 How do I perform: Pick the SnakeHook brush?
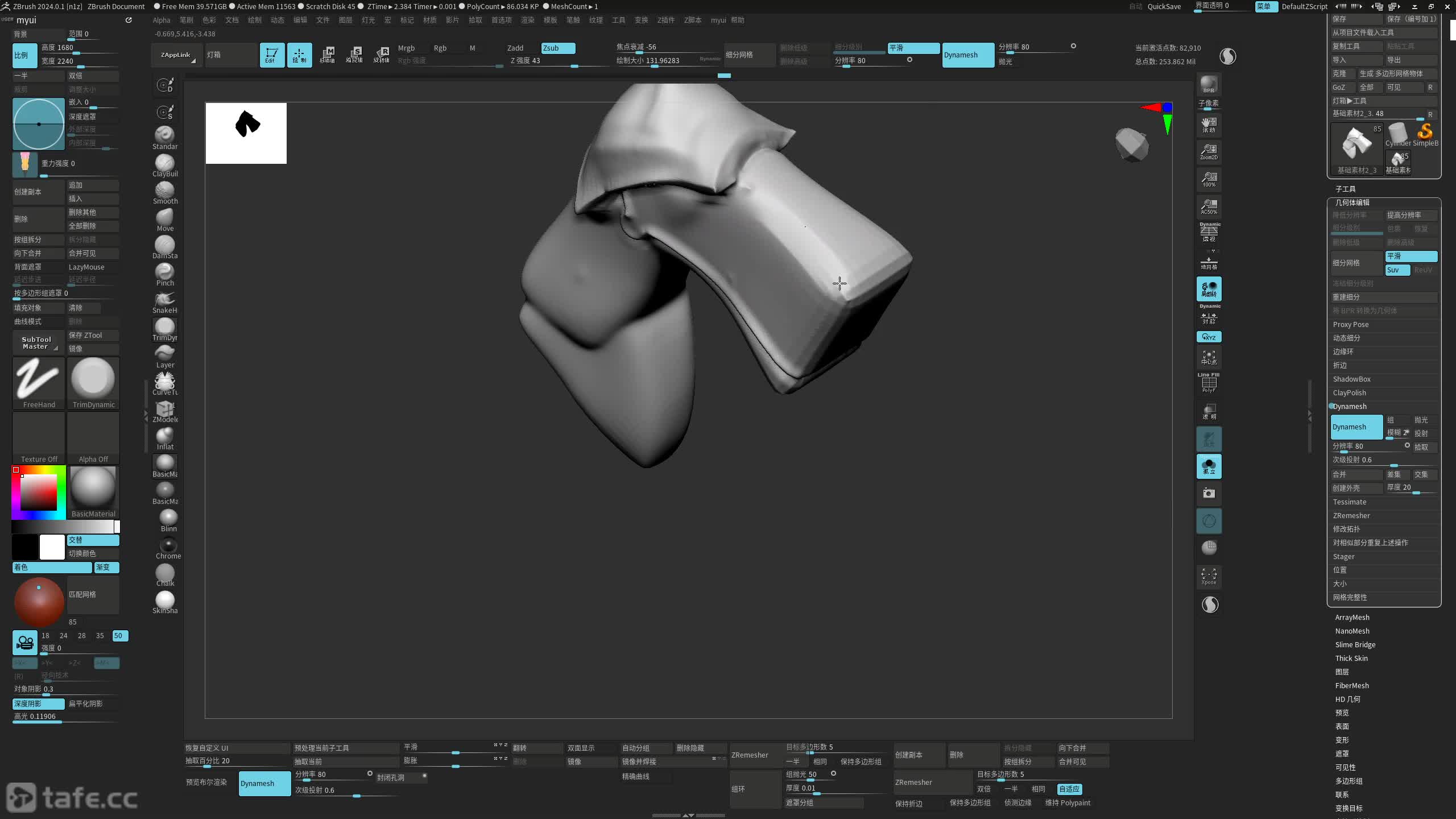click(x=165, y=300)
